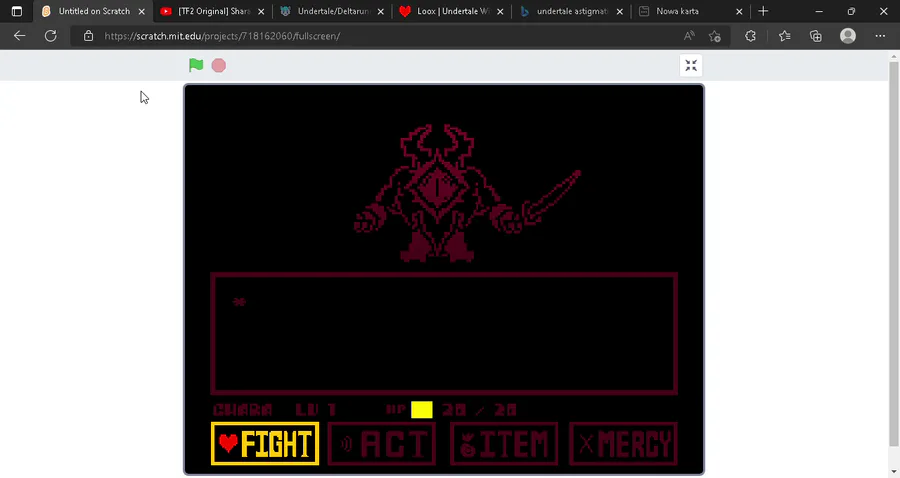View site information lock icon
This screenshot has height=478, width=900.
(88, 36)
